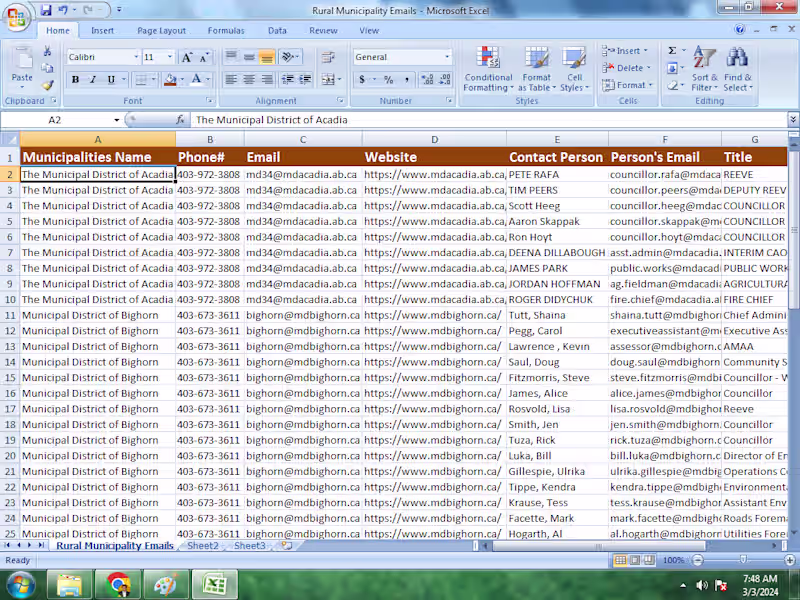This screenshot has width=800, height=600.
Task: Apply the fill color bucket
Action: click(x=170, y=80)
